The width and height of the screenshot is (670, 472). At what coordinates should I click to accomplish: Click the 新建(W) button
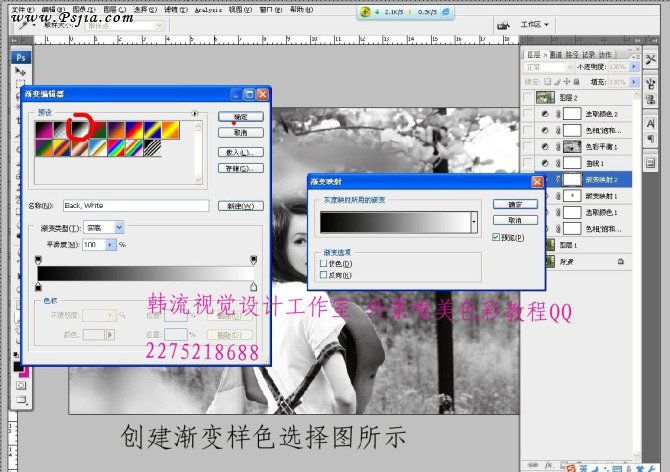pos(241,206)
